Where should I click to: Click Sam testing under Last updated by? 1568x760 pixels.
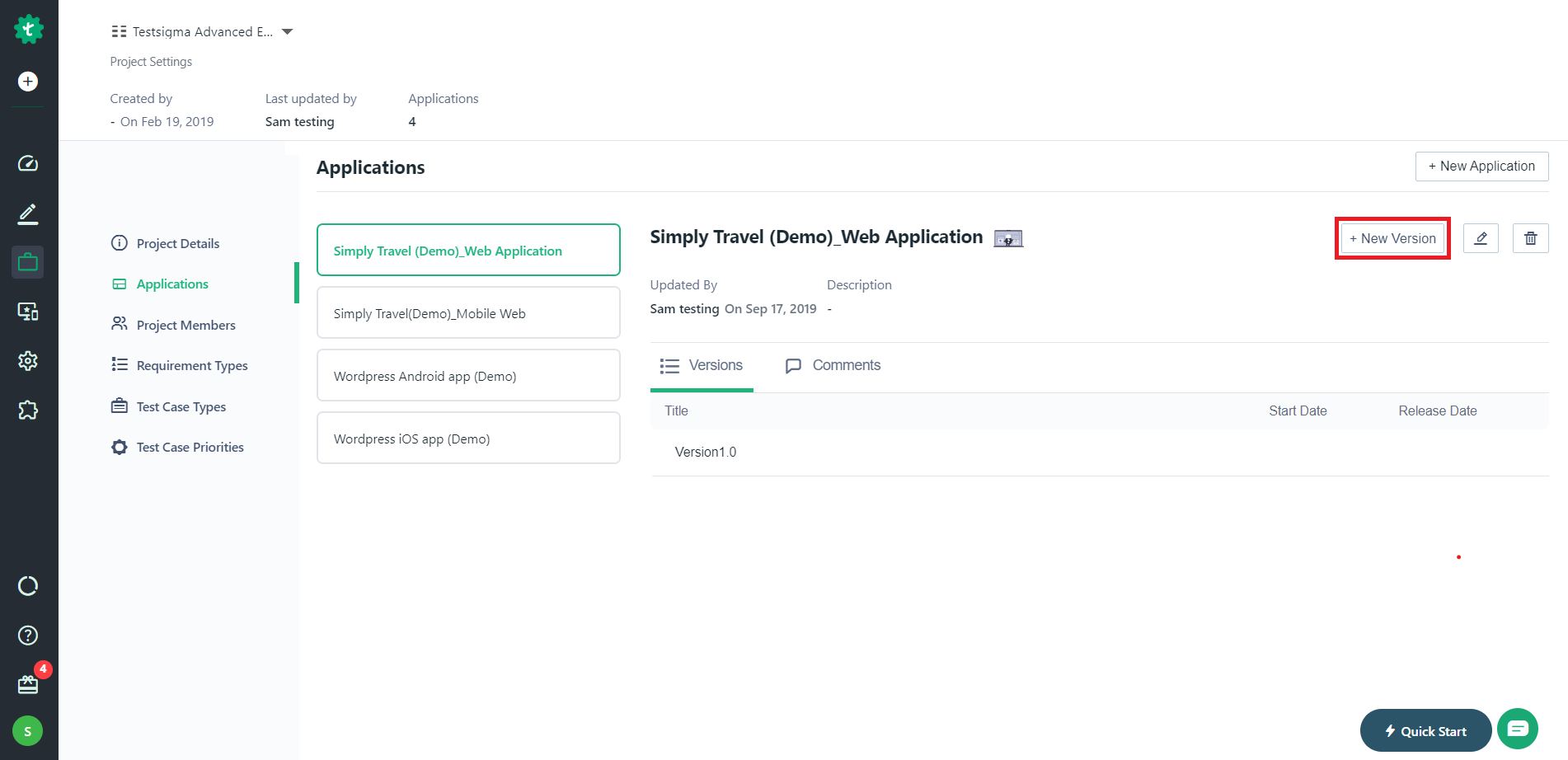[300, 122]
